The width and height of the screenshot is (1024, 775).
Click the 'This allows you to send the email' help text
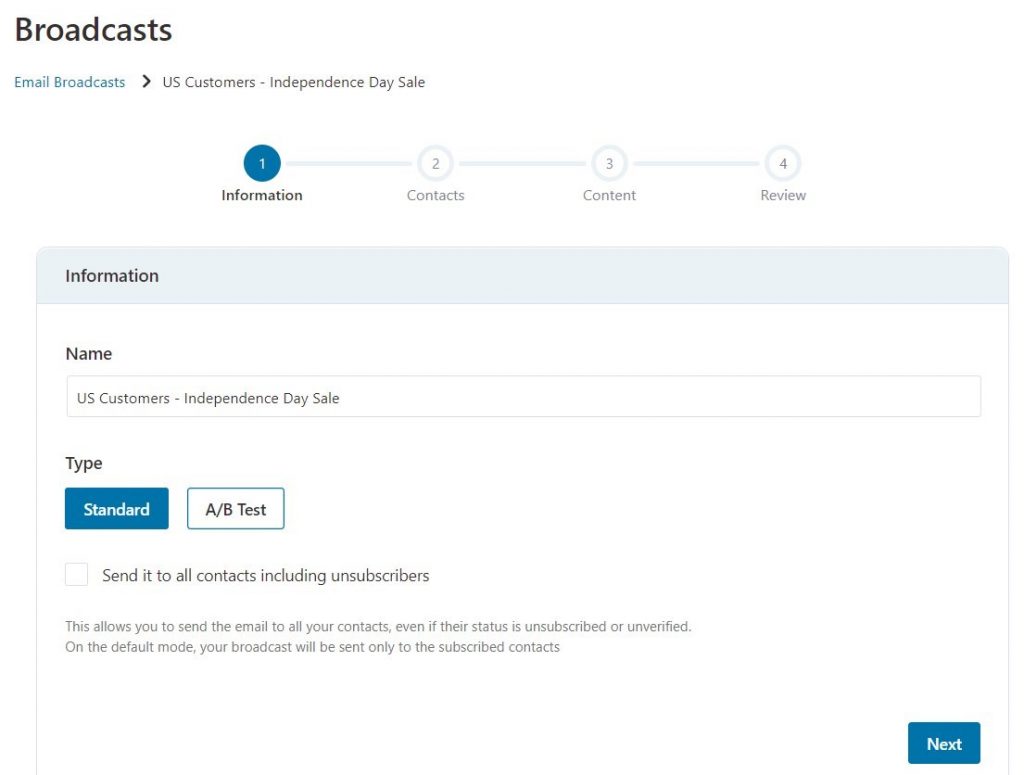(x=378, y=627)
